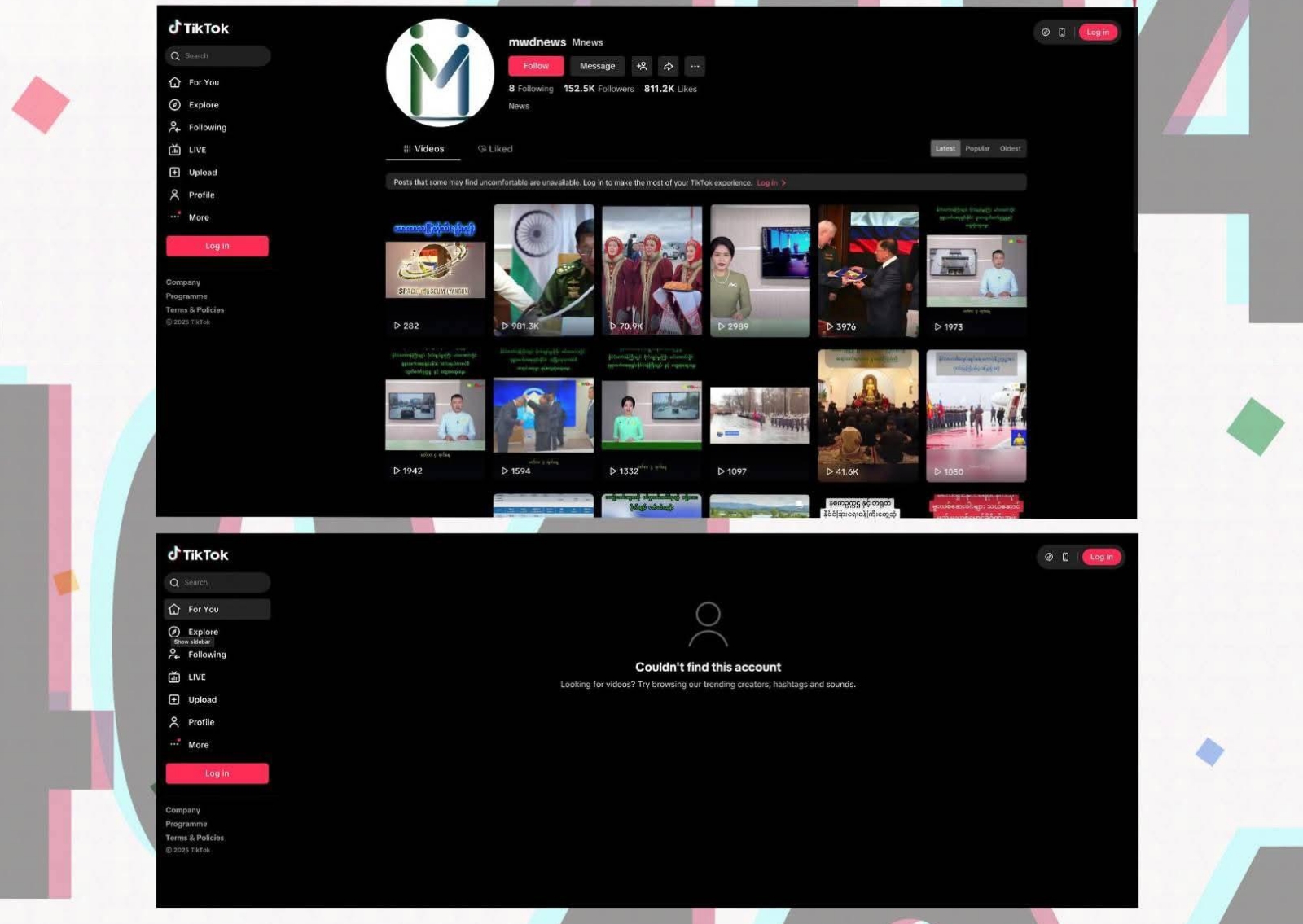Screen dimensions: 1303x924
Task: Switch to the Videos tab
Action: click(423, 149)
